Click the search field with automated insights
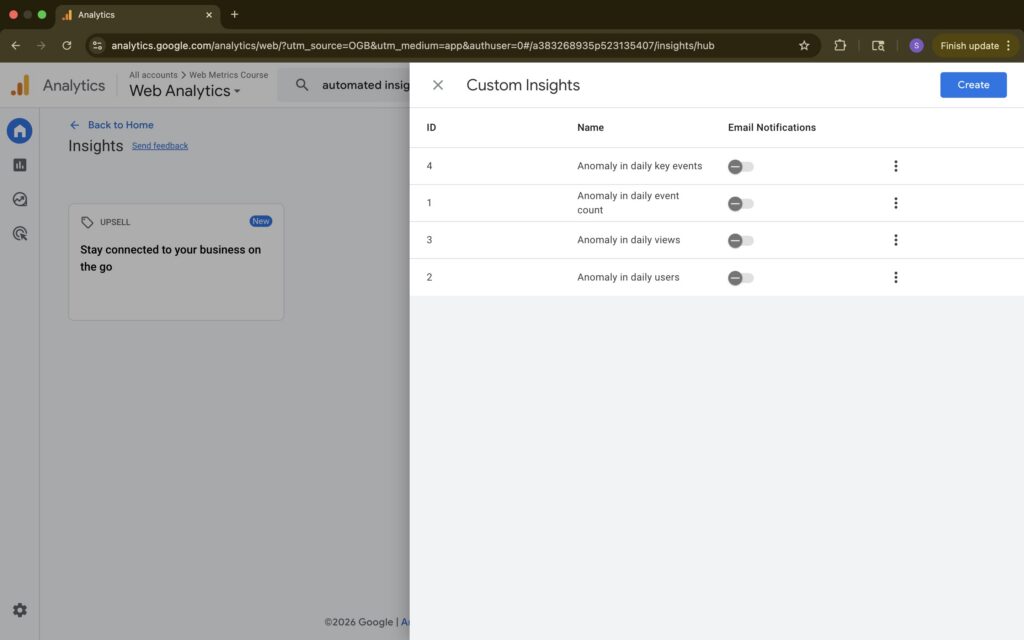Viewport: 1024px width, 640px height. pos(365,85)
